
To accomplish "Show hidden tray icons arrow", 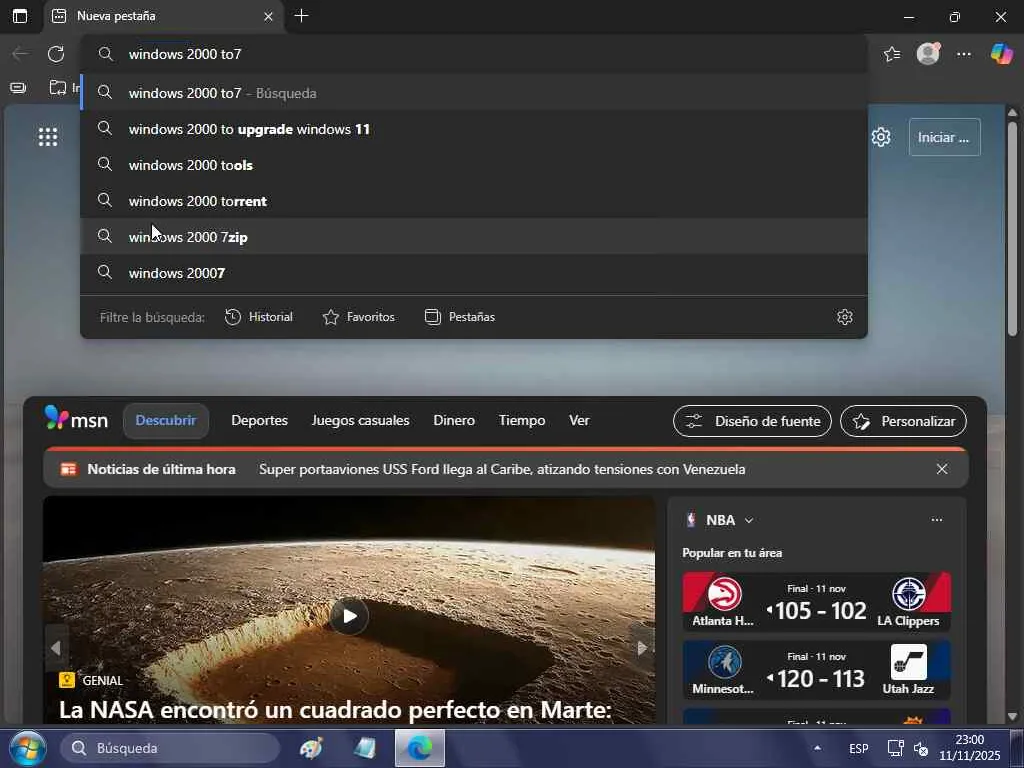I will [x=817, y=748].
